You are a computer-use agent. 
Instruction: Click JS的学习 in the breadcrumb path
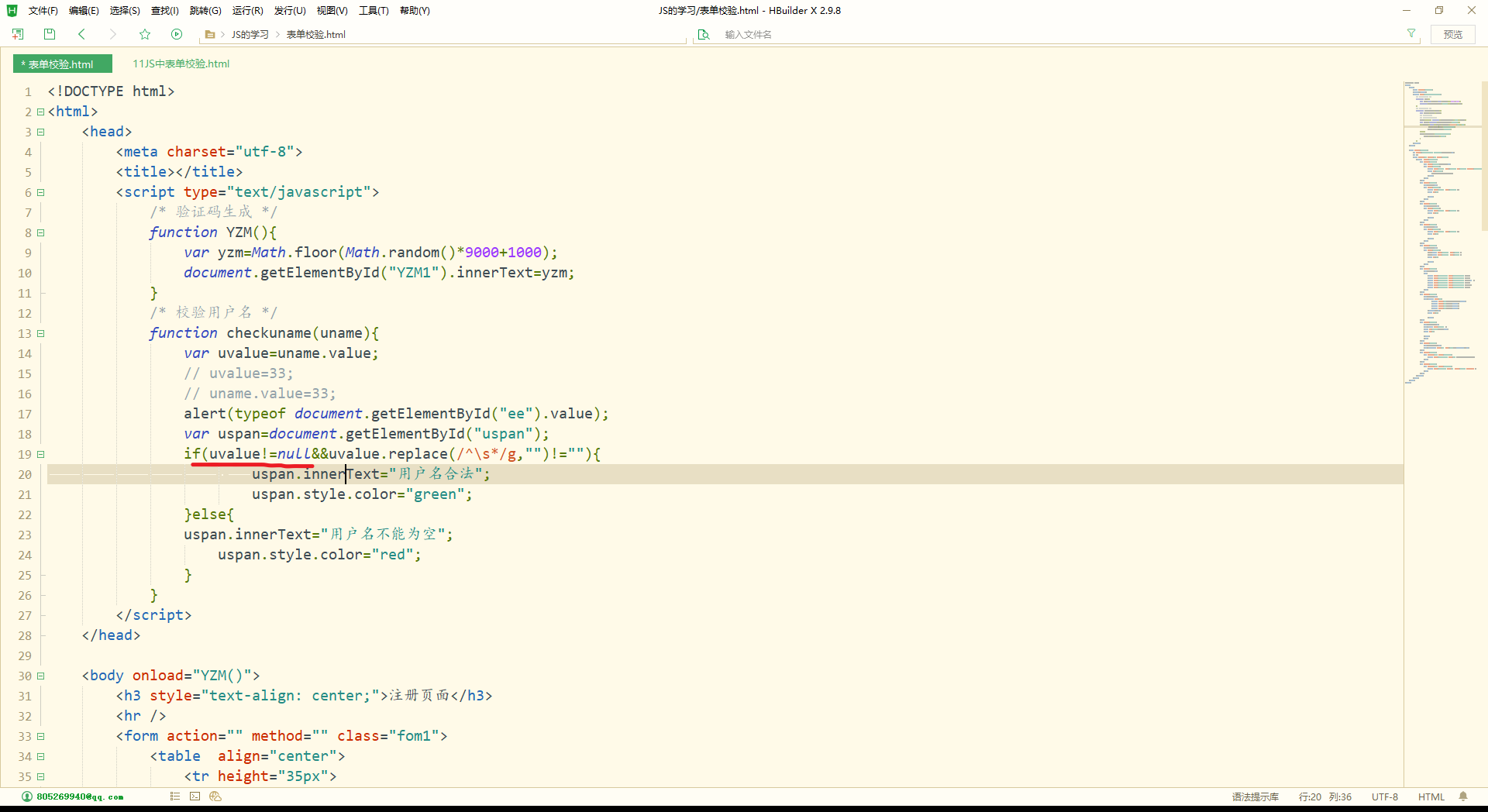[x=250, y=35]
